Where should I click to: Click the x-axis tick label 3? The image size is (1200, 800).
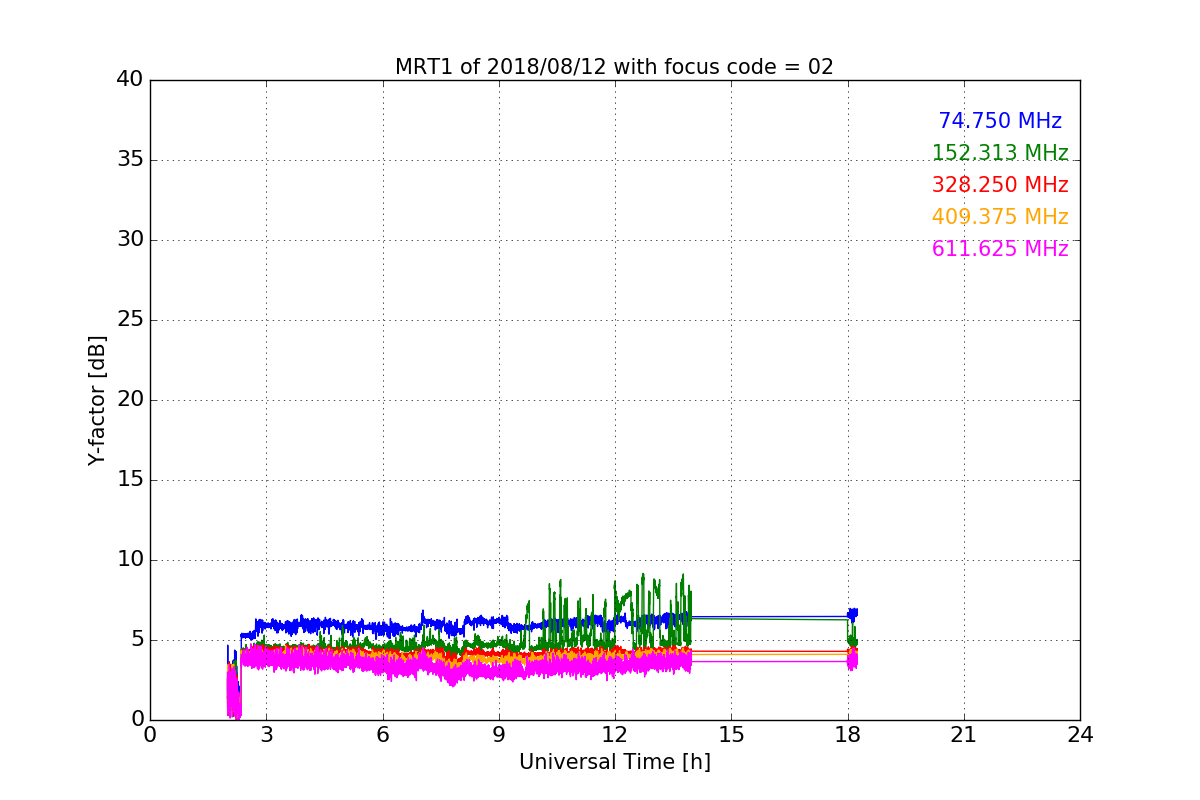pyautogui.click(x=266, y=734)
